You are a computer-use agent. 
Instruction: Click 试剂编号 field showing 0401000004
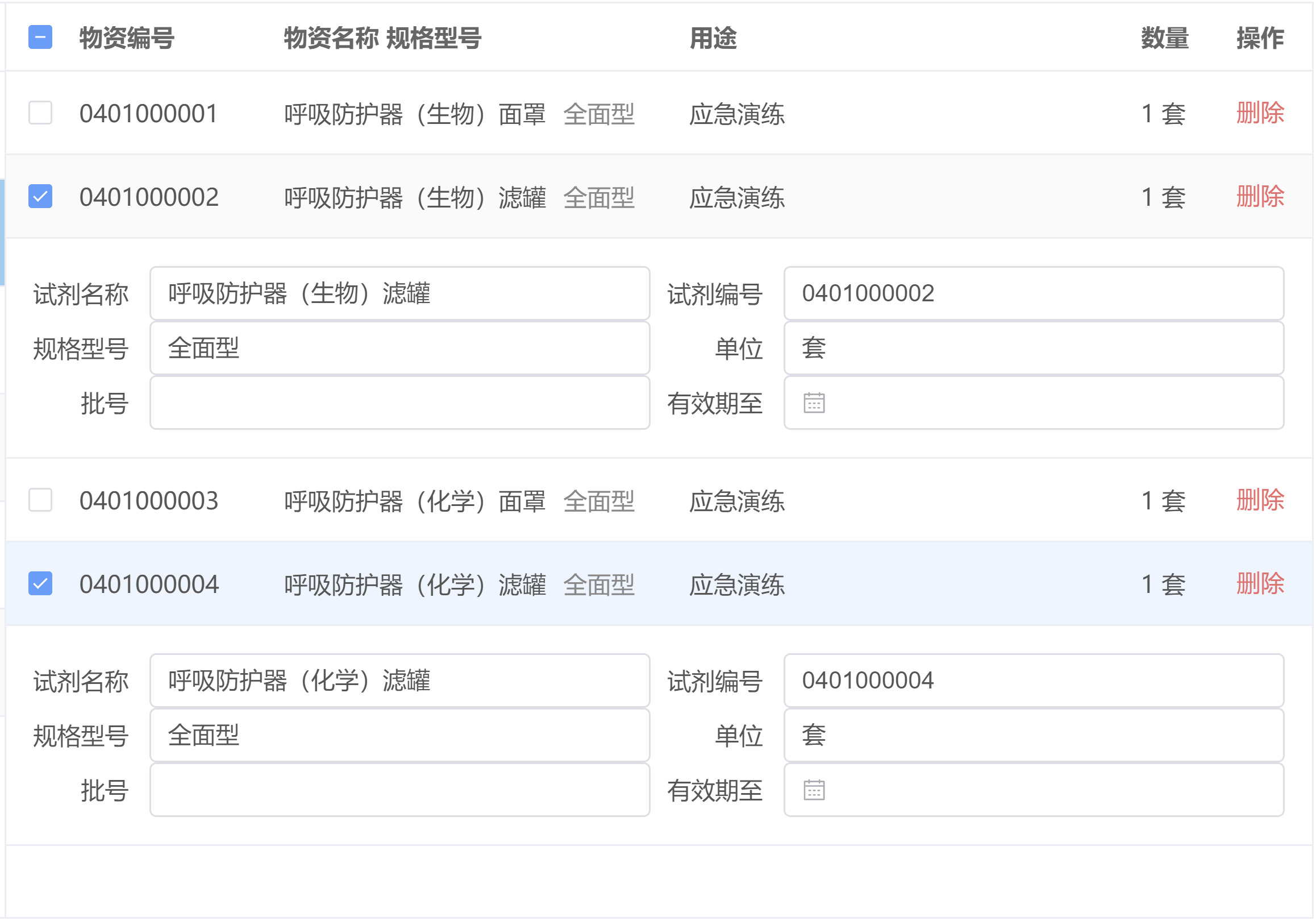click(x=1034, y=681)
